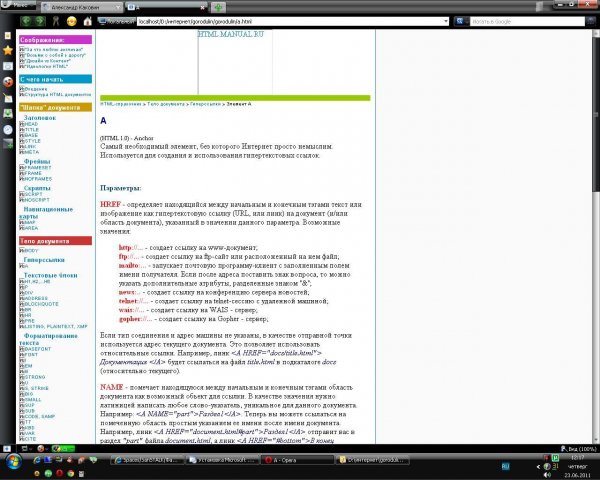This screenshot has height=480, width=600.
Task: Click the taskbar clock showing 23.06.2011
Action: coord(577,467)
